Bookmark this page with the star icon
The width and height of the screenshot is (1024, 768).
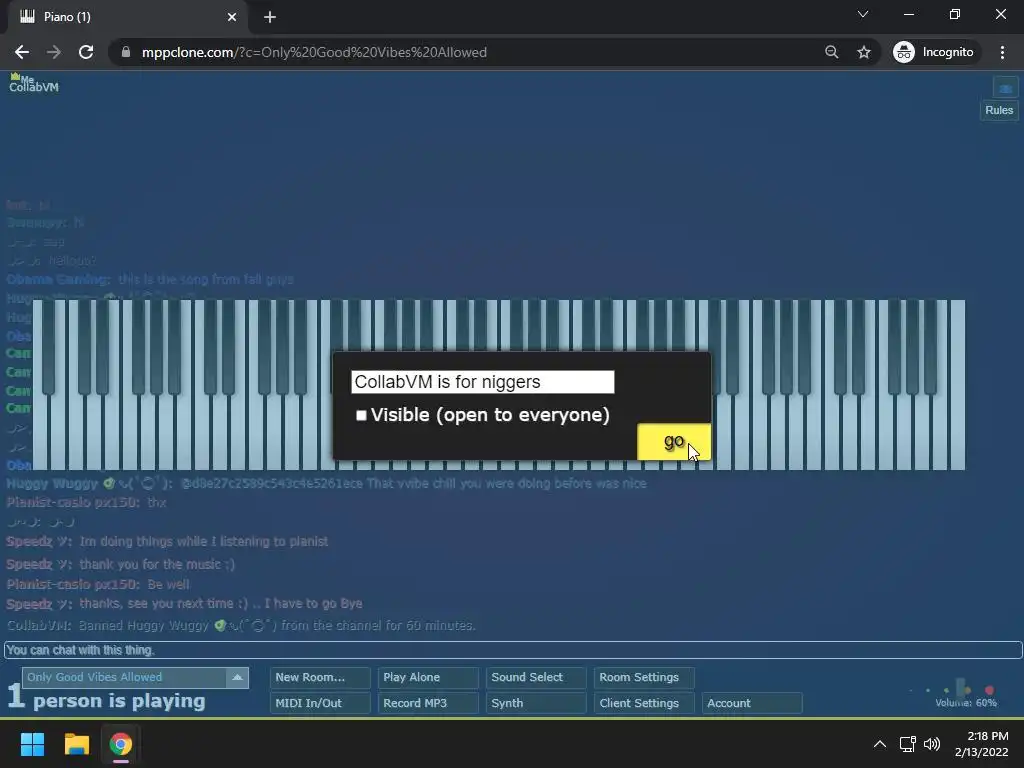(864, 52)
